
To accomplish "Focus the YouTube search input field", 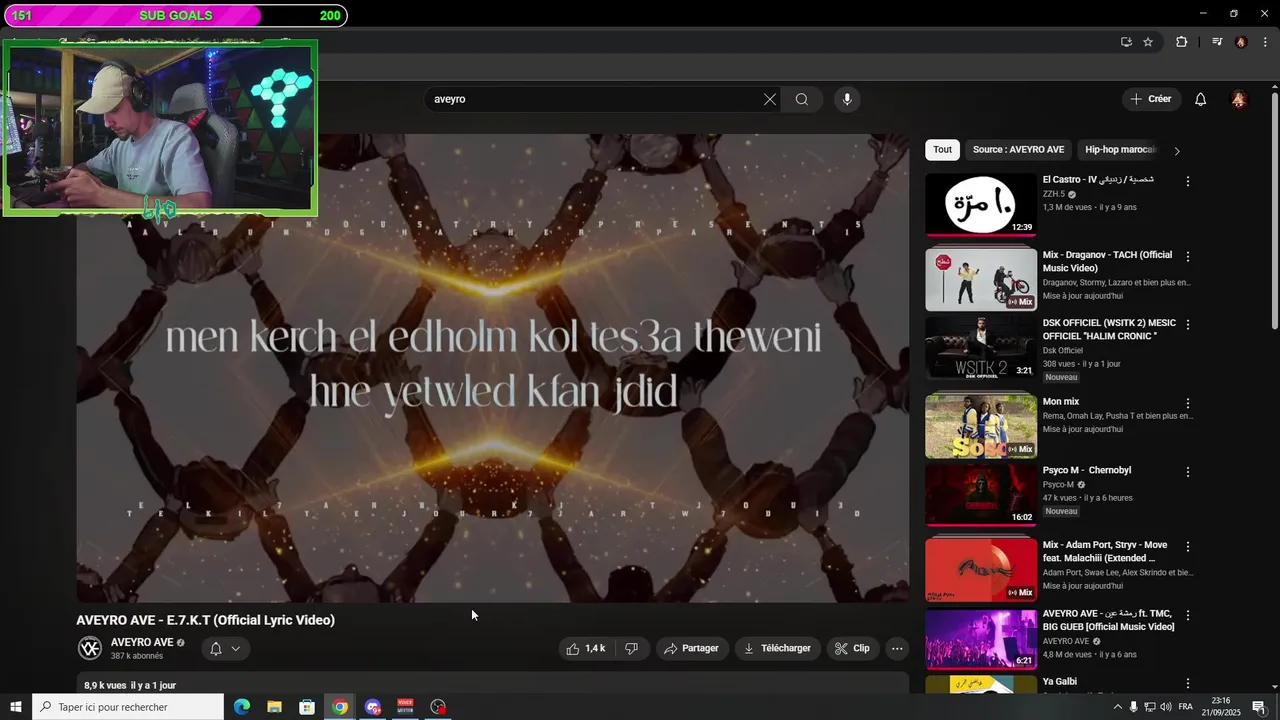I will coord(595,99).
